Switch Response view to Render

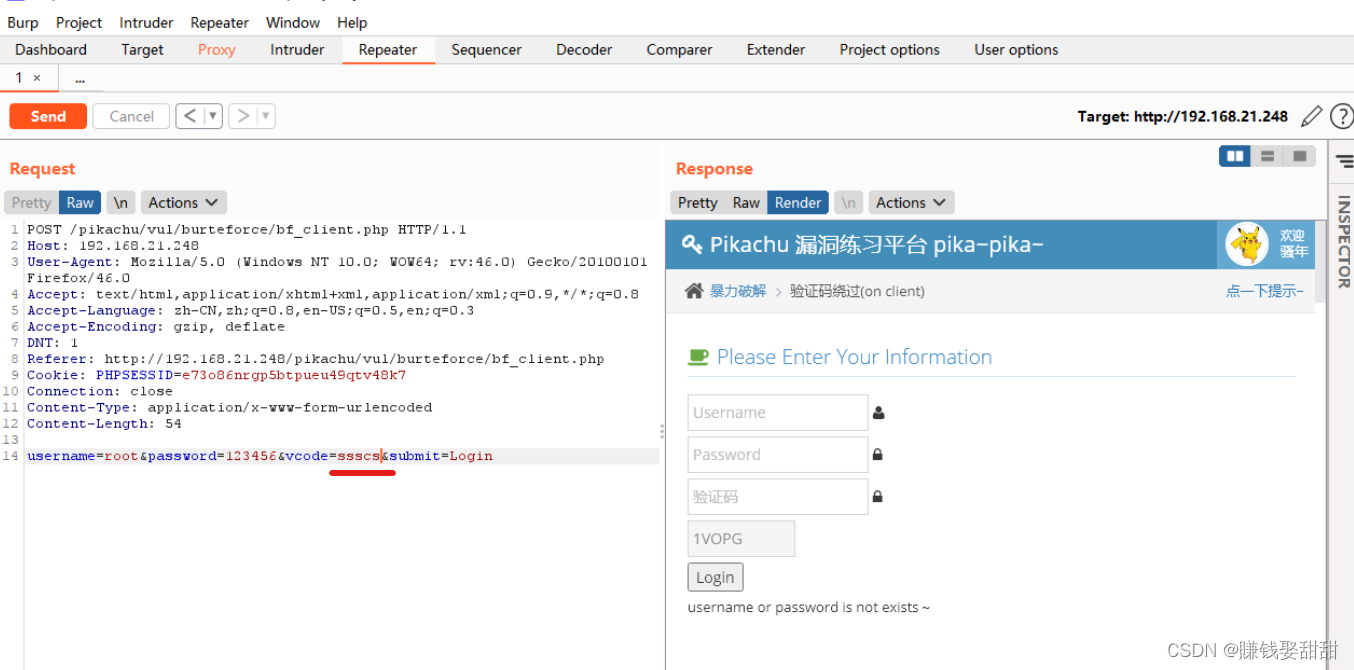point(798,202)
